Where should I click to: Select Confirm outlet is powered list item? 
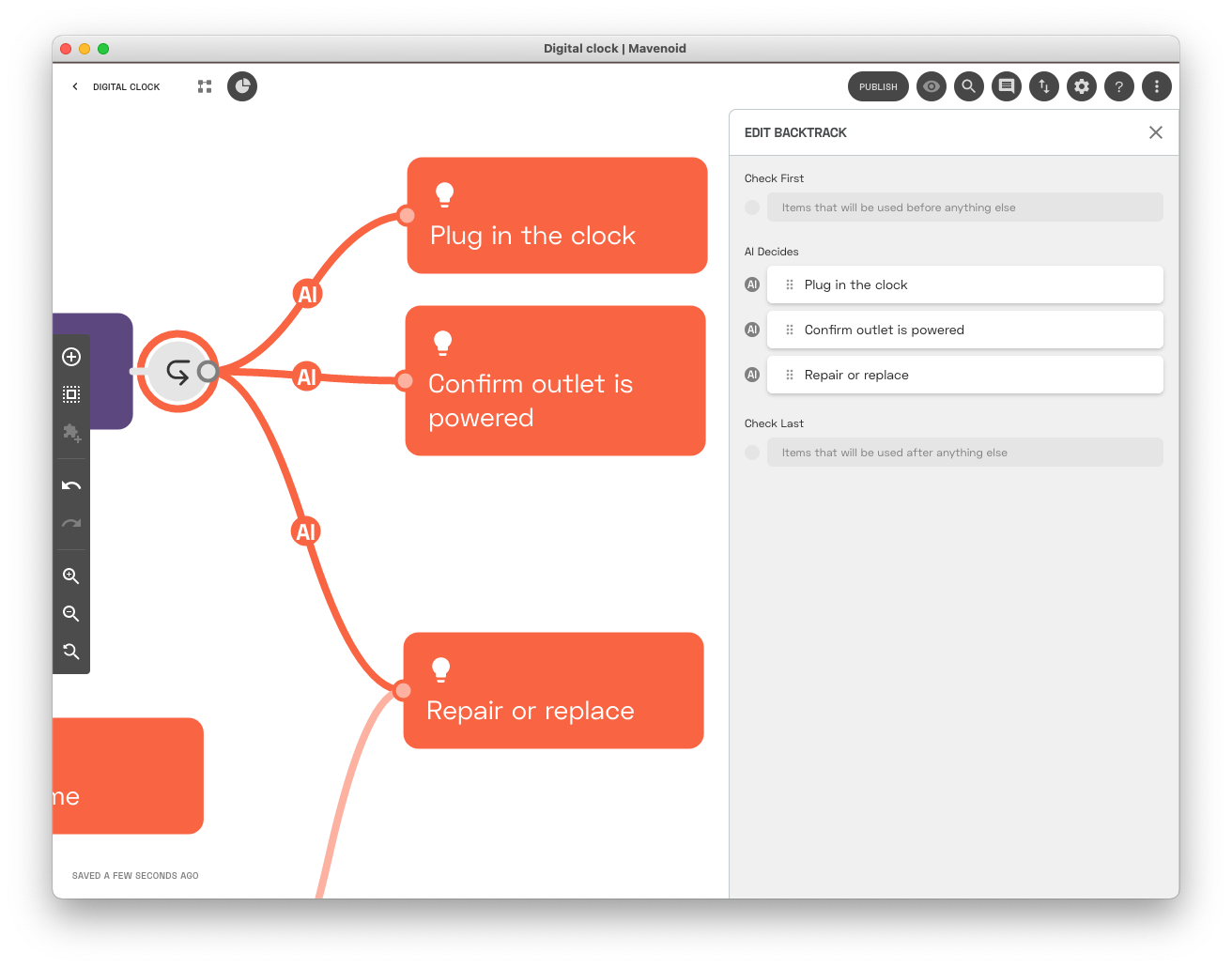(964, 330)
